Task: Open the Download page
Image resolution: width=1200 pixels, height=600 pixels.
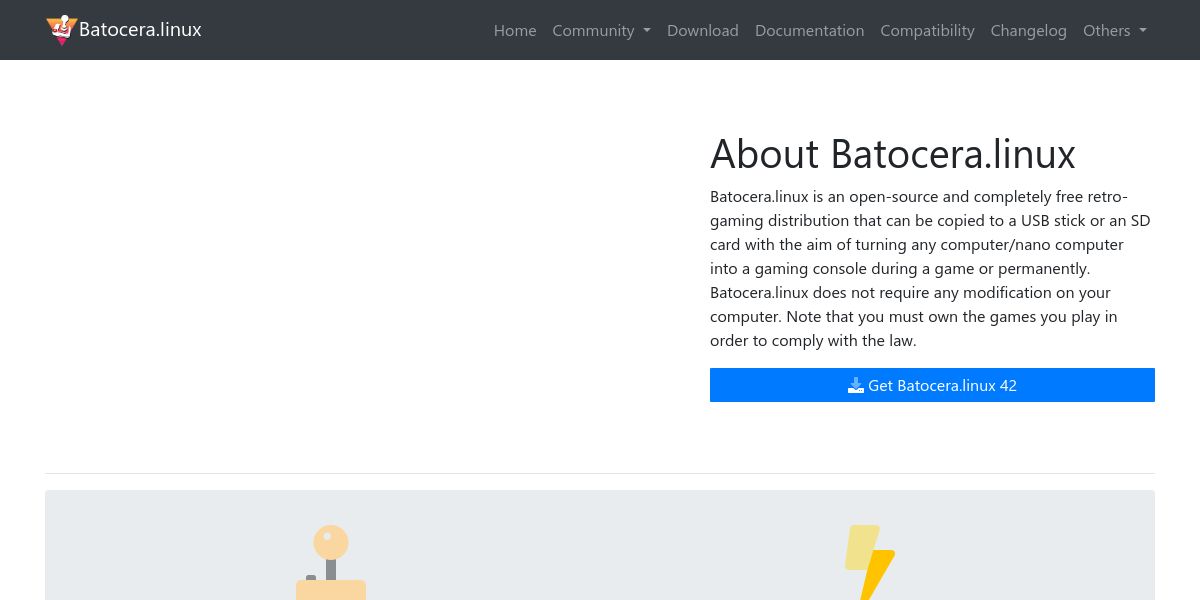Action: point(703,30)
